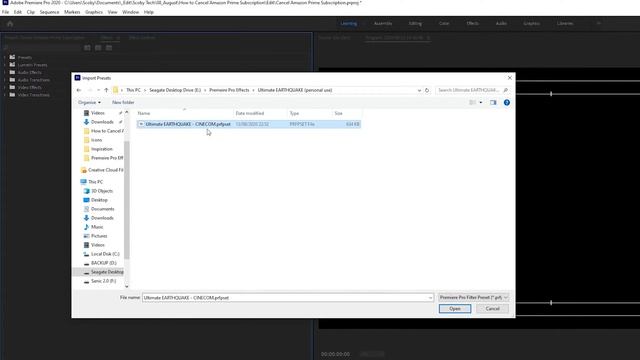Open the file type filter dropdown
Screen dimensions: 640x360
tap(473, 298)
